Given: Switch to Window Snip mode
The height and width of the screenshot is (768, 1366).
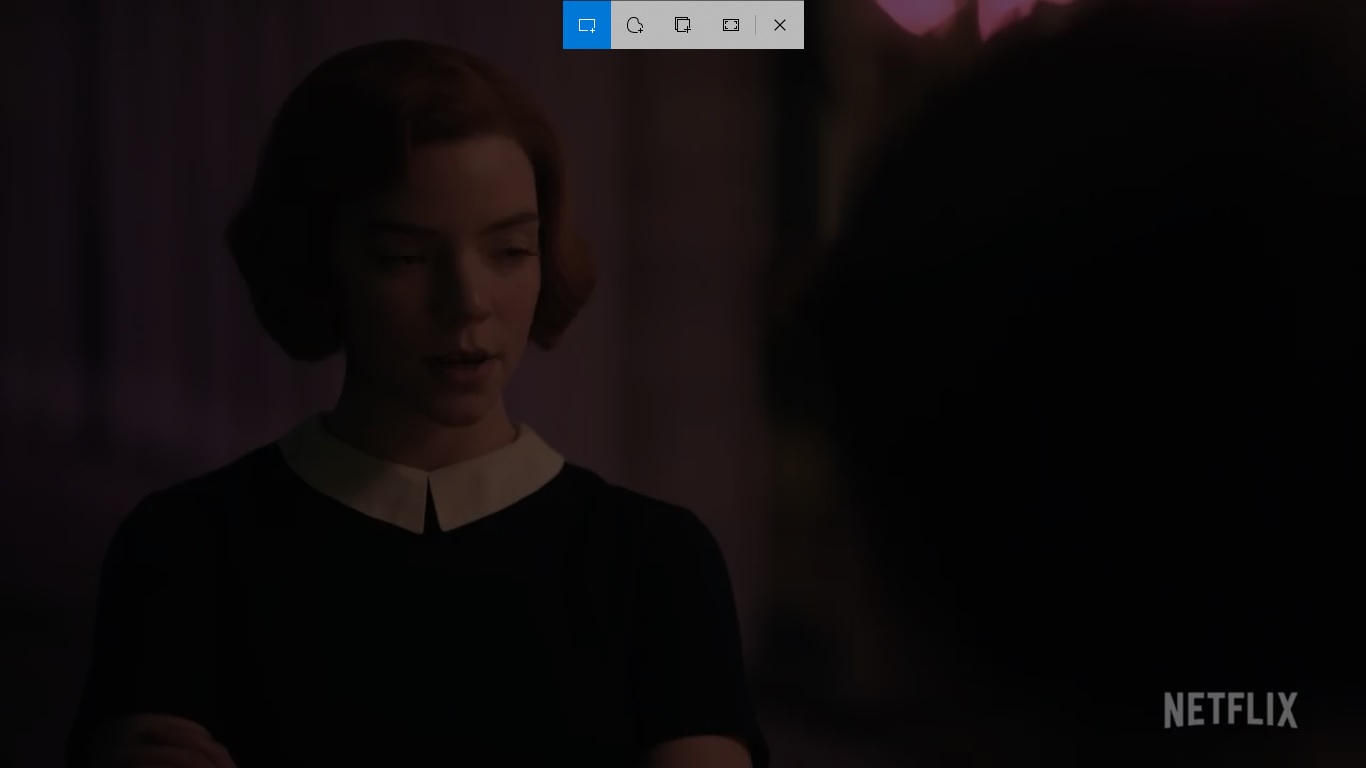Looking at the screenshot, I should (683, 25).
